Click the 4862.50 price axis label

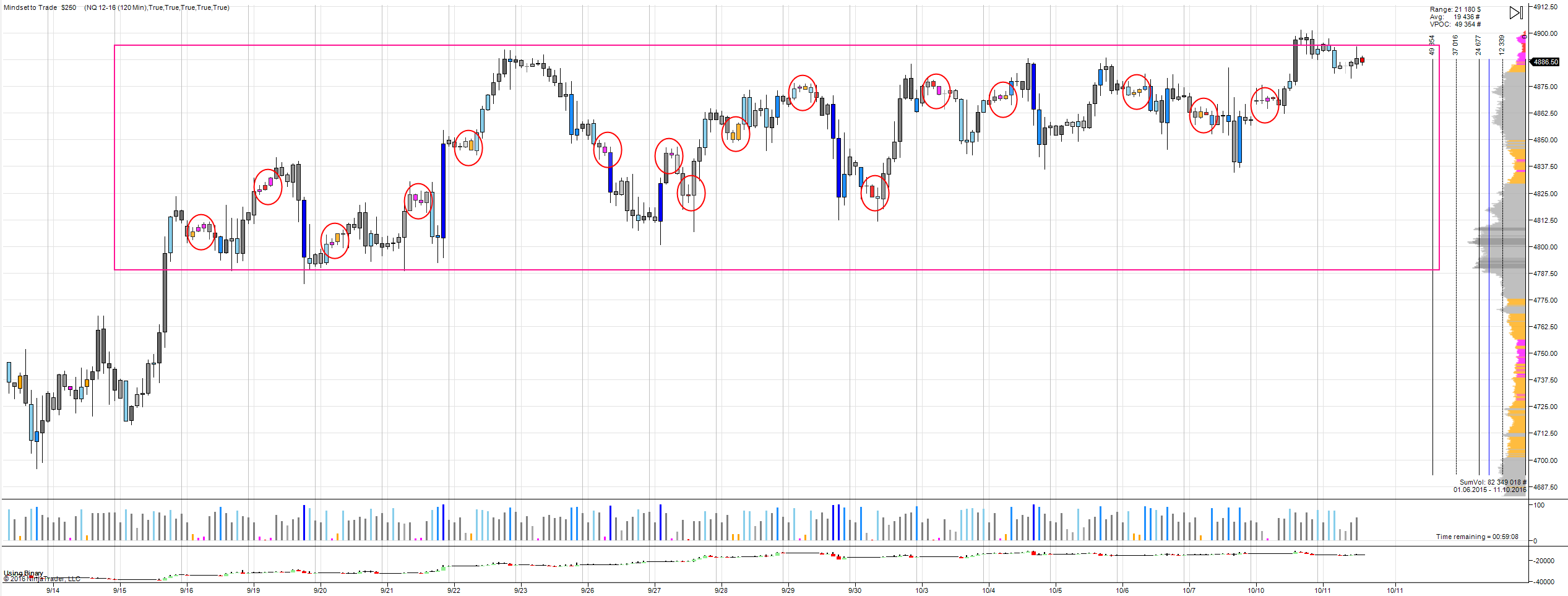click(1545, 113)
